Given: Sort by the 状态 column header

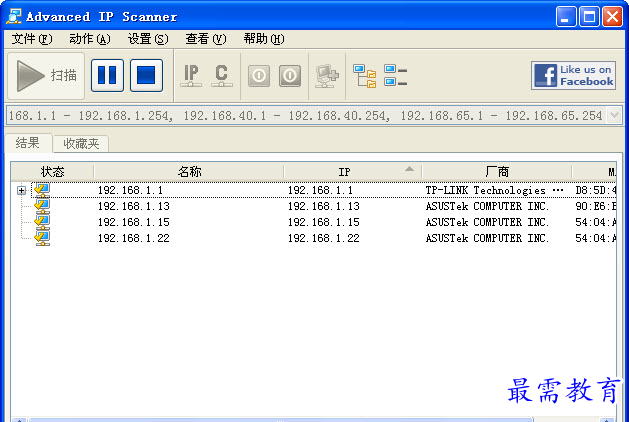Looking at the screenshot, I should 53,172.
